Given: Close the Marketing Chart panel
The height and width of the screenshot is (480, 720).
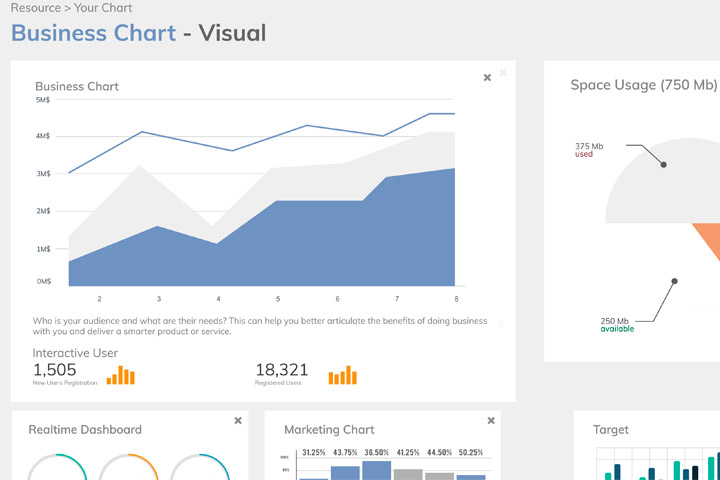Looking at the screenshot, I should (x=491, y=420).
